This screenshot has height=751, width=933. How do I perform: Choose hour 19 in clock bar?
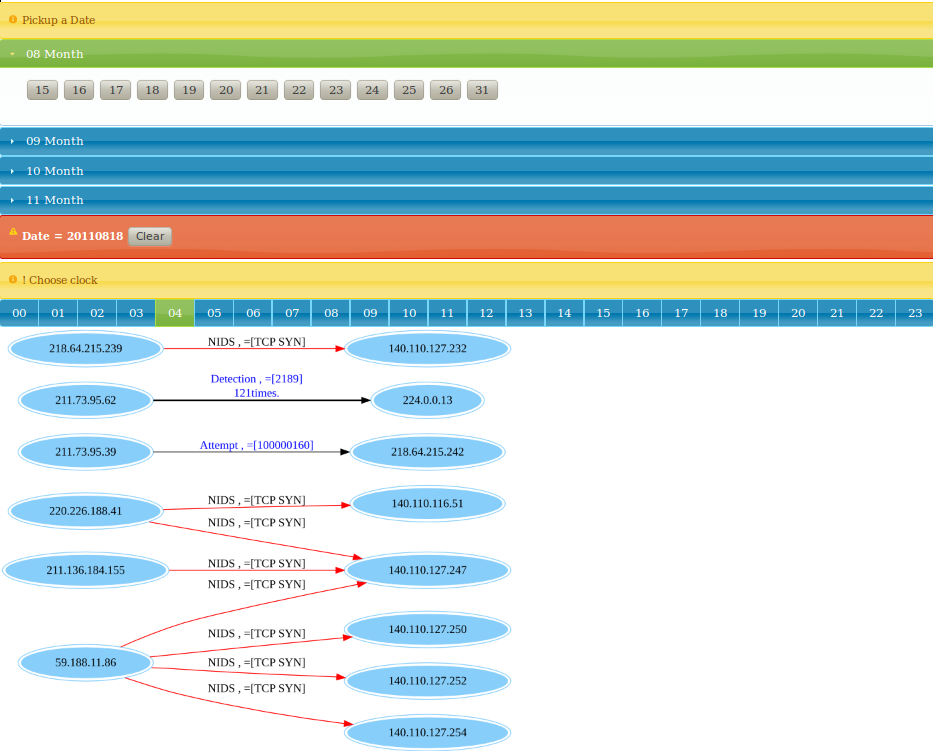[759, 313]
